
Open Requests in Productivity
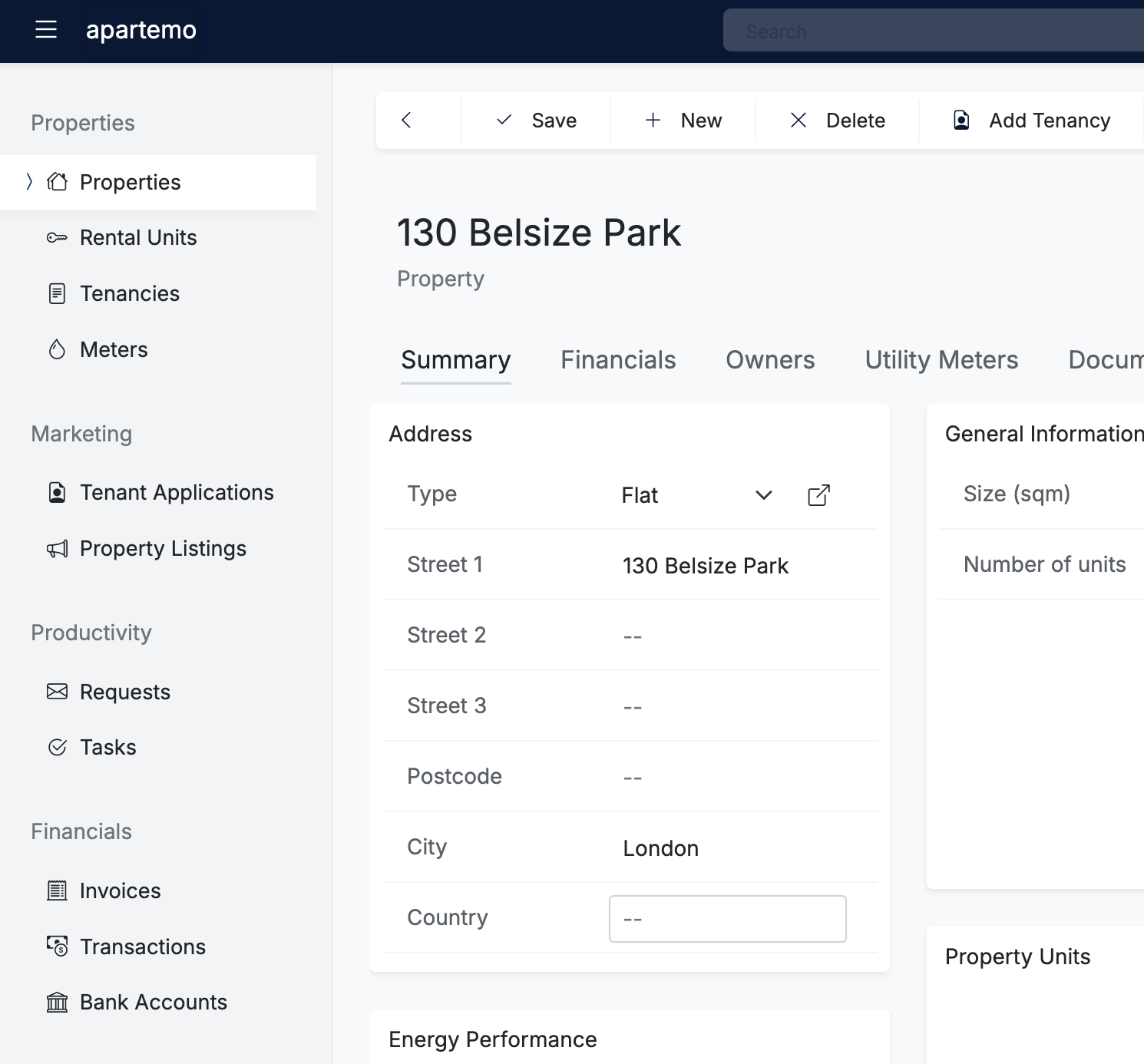125,692
